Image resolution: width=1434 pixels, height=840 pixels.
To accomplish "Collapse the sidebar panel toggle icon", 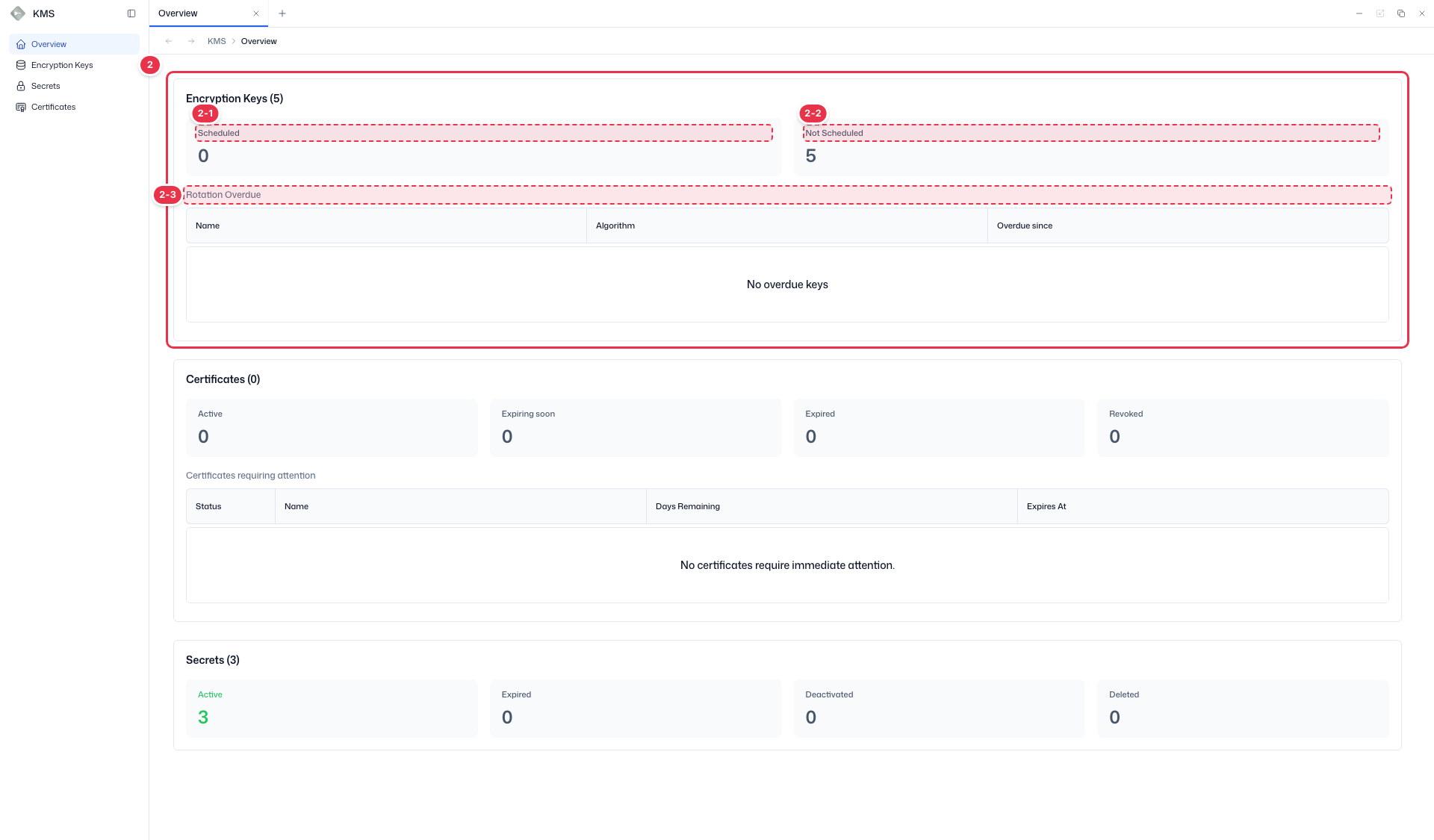I will click(131, 13).
